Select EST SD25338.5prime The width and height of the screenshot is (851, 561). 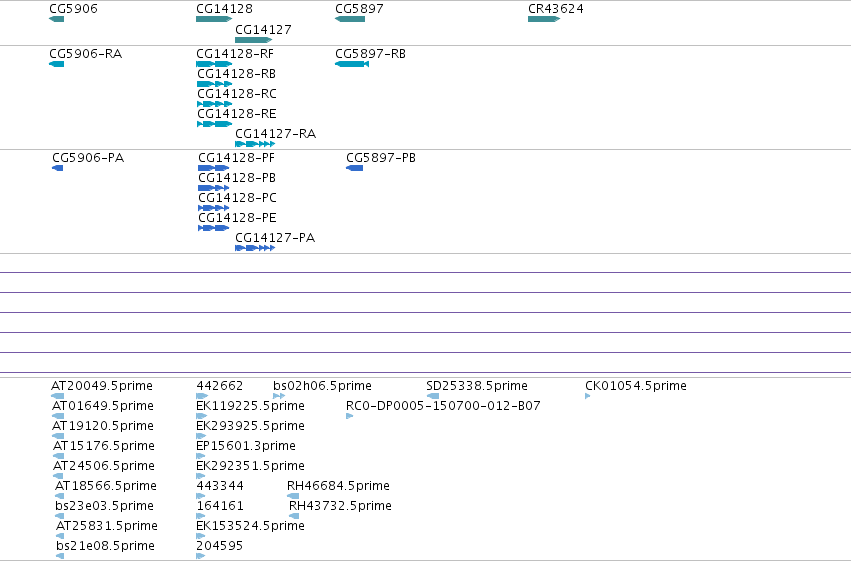click(433, 396)
